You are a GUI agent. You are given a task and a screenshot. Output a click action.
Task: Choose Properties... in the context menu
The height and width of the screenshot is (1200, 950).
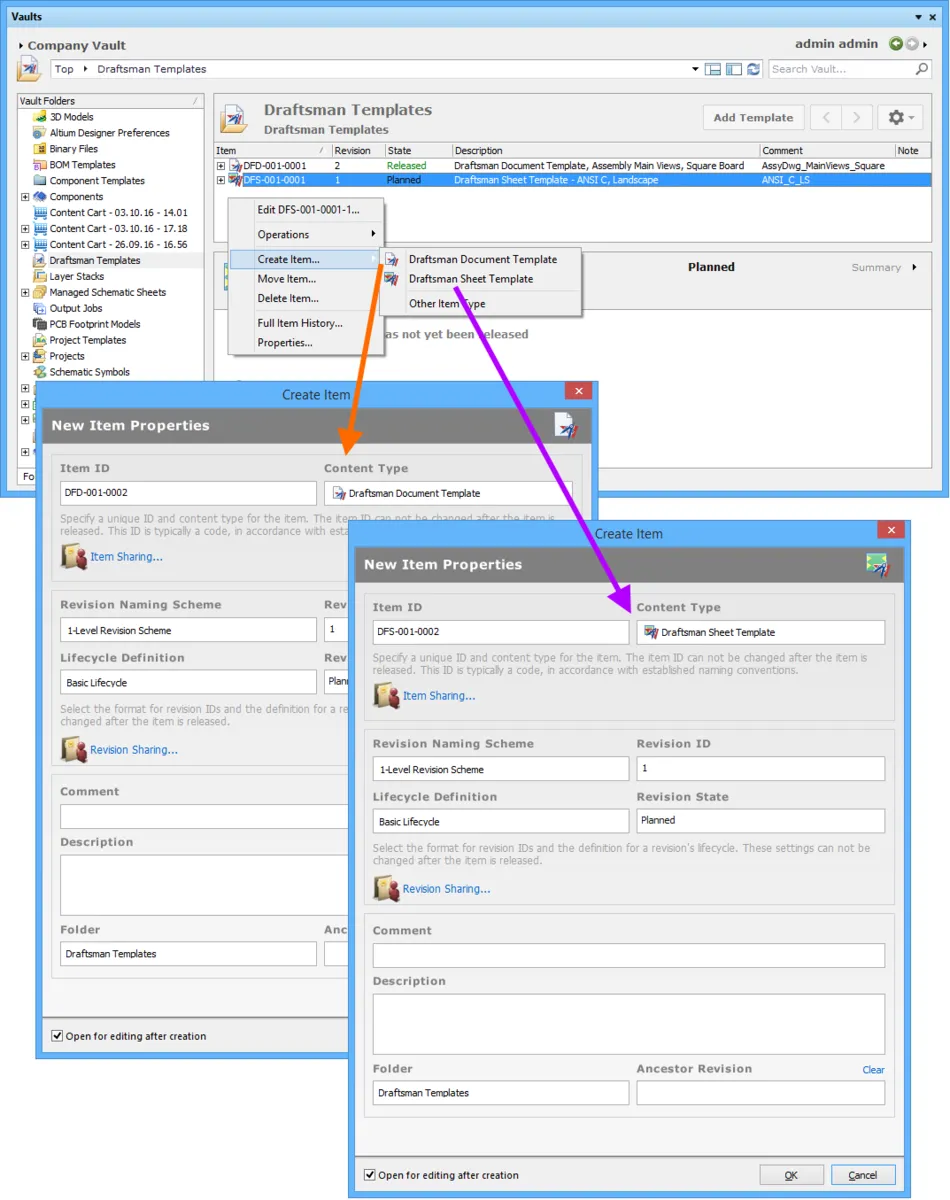point(306,342)
